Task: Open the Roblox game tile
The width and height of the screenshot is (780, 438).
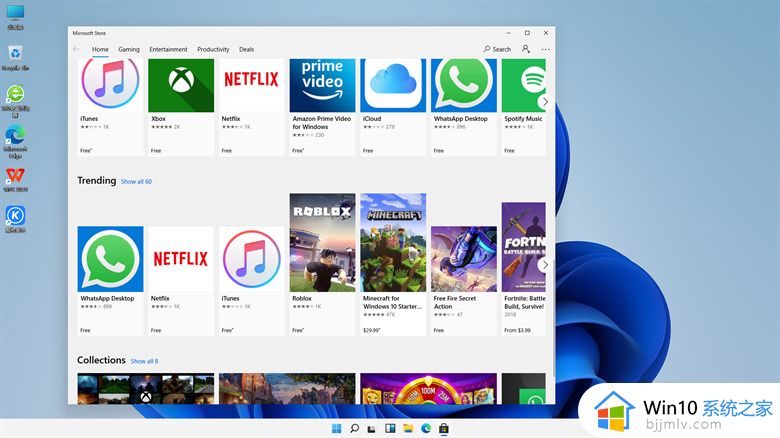Action: pos(322,264)
